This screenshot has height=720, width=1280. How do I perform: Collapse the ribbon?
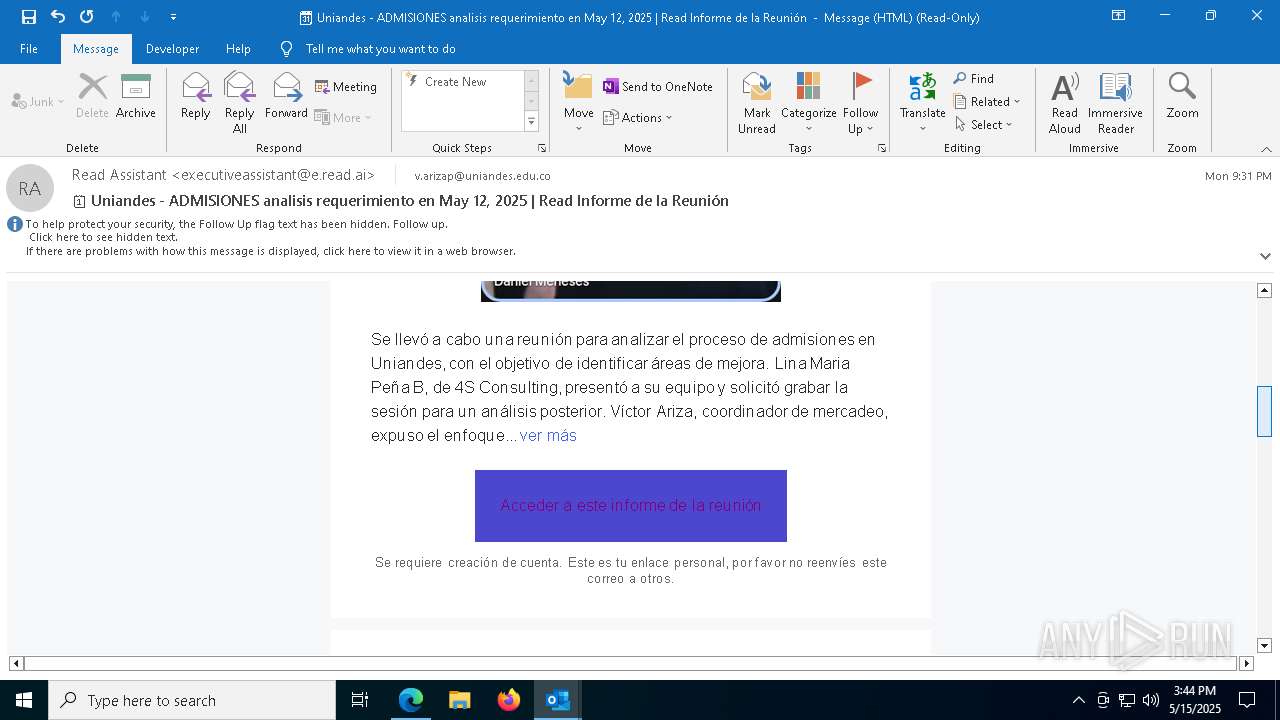pos(1266,149)
